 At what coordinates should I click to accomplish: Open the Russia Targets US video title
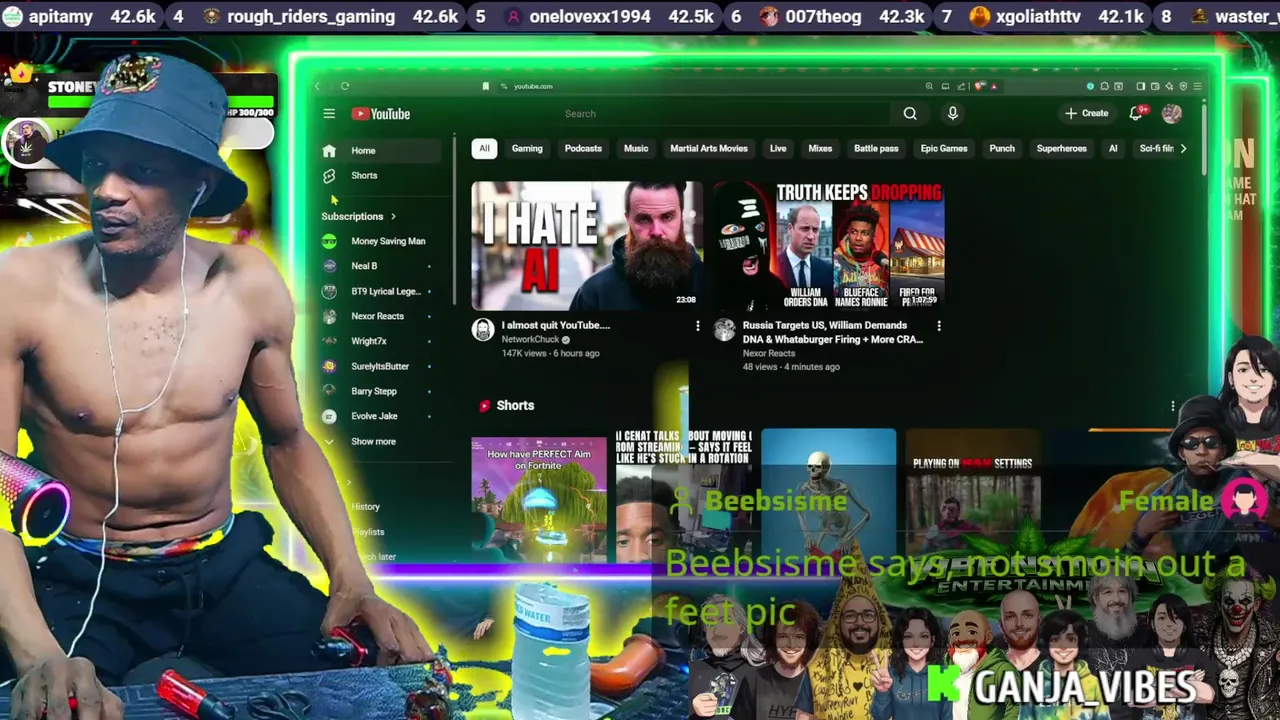834,332
